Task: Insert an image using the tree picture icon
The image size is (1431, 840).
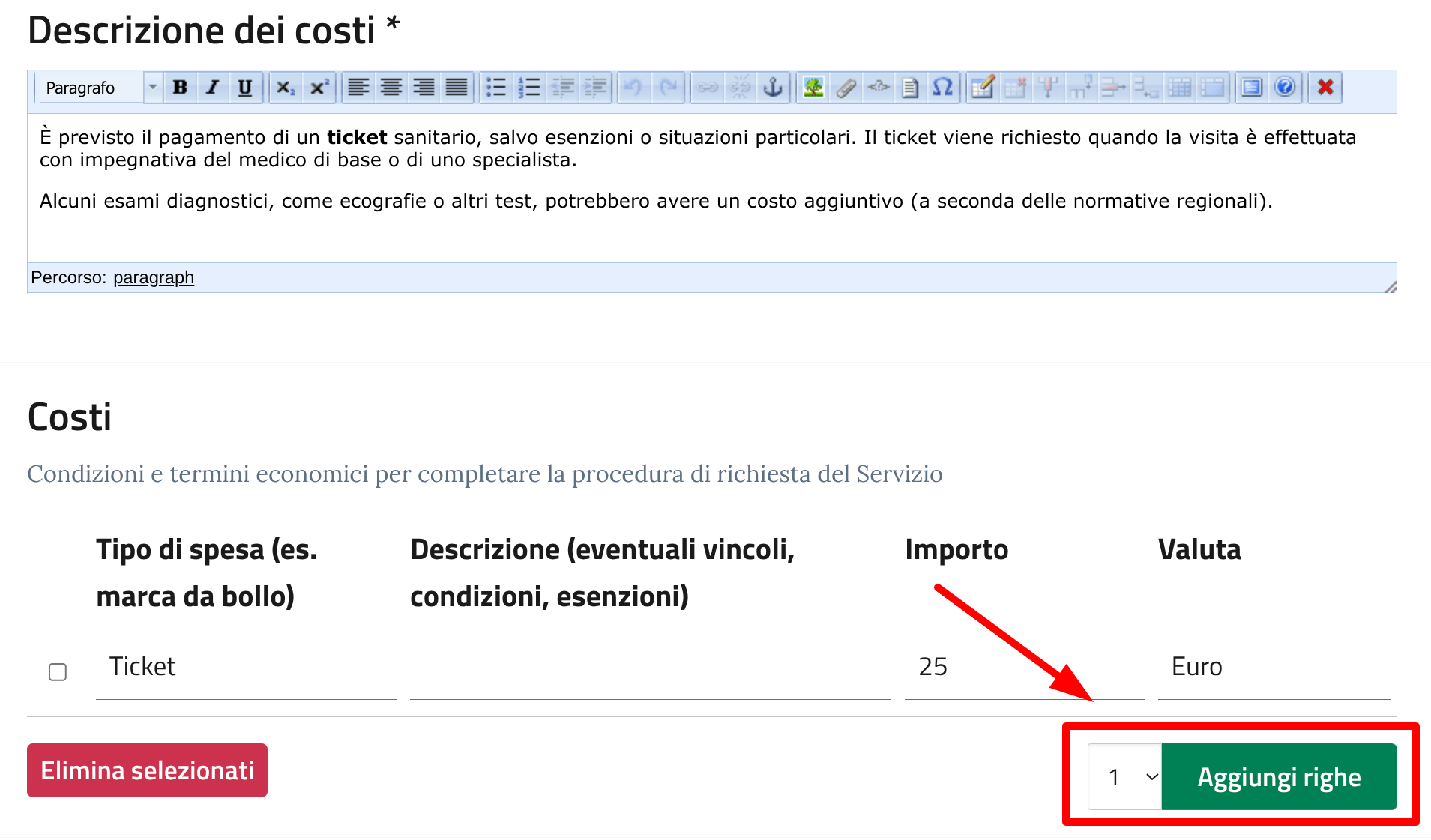Action: (813, 88)
